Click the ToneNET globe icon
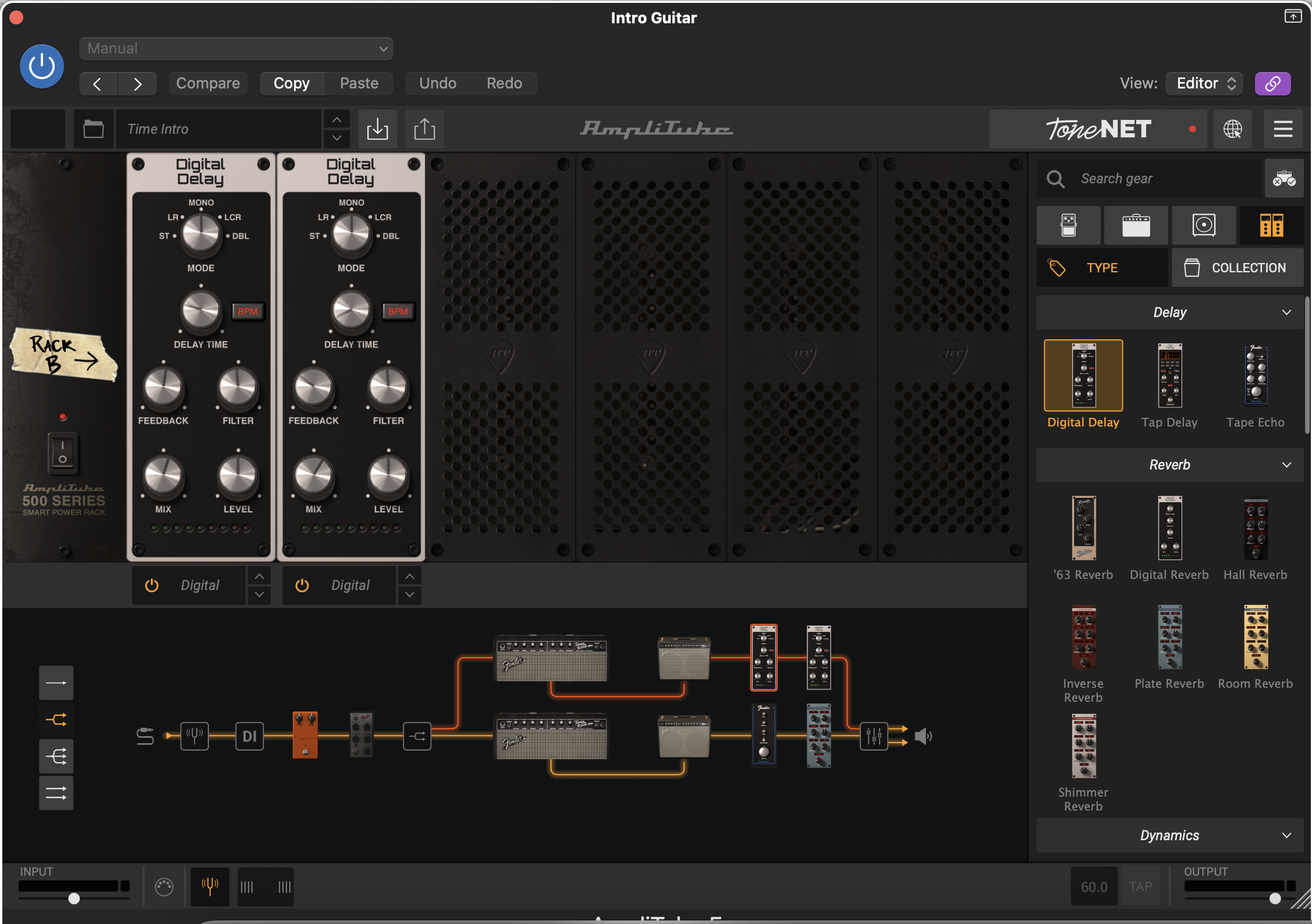 (x=1232, y=129)
